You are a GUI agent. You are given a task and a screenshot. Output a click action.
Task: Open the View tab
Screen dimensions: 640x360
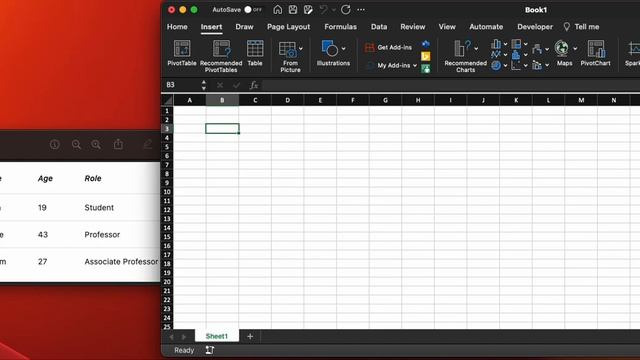pos(447,27)
